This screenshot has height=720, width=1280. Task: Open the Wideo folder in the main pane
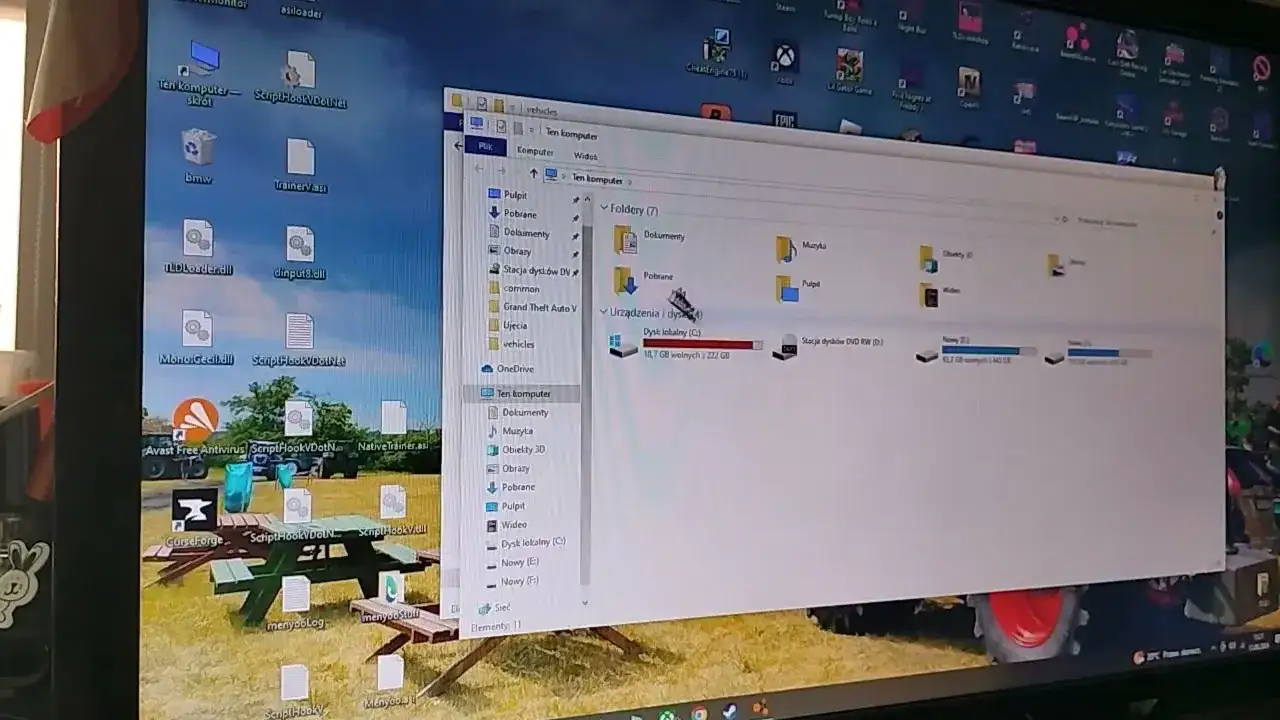click(x=930, y=295)
